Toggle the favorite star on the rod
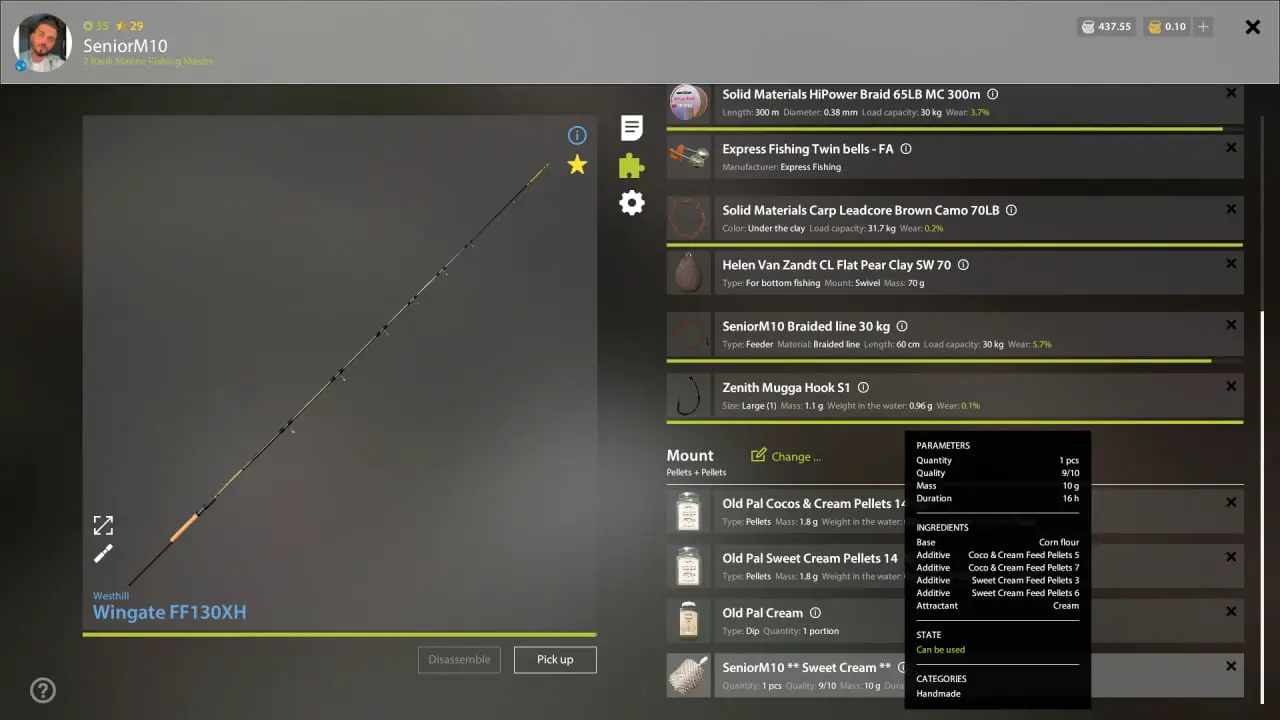This screenshot has width=1280, height=720. tap(577, 165)
